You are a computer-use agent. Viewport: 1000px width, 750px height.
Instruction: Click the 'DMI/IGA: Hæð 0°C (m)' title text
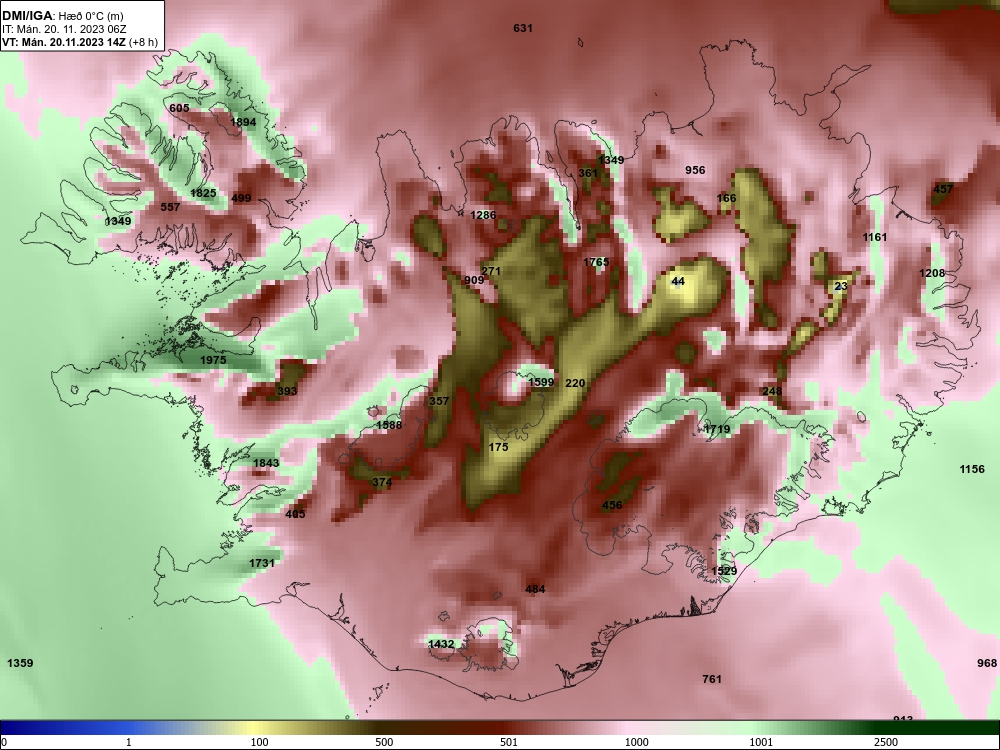tap(62, 16)
